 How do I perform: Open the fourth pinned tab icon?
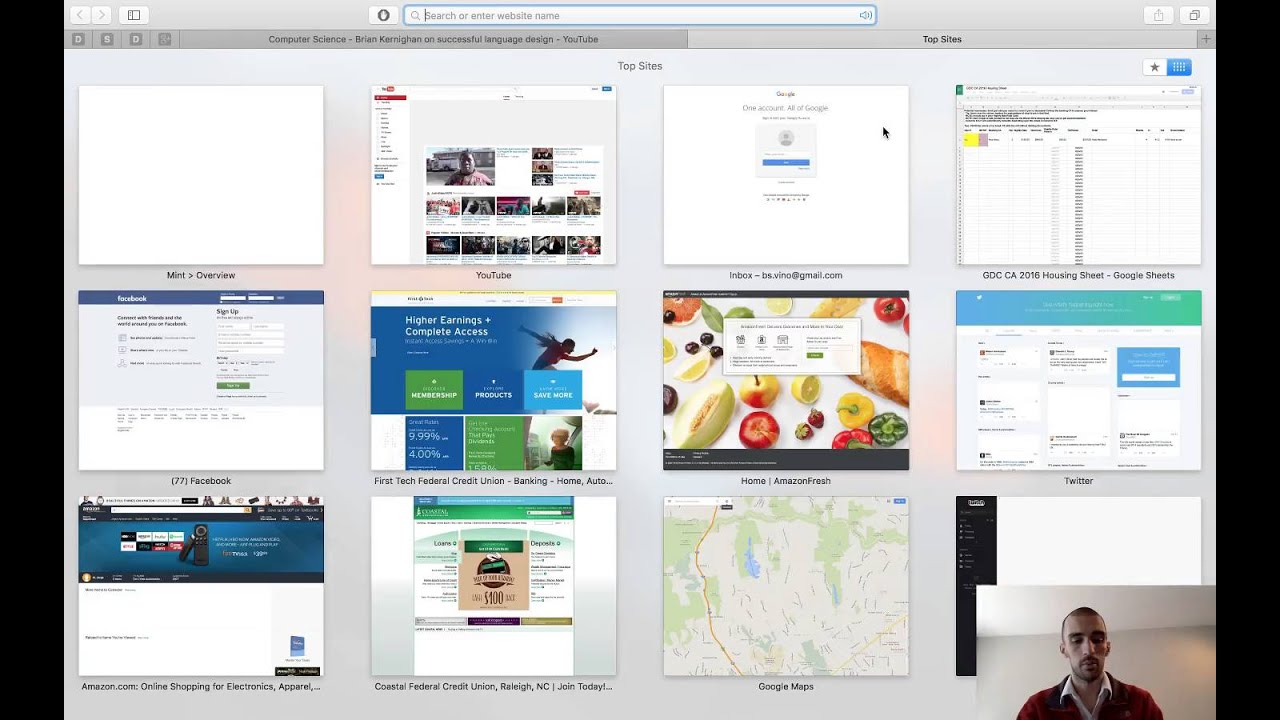click(x=165, y=39)
